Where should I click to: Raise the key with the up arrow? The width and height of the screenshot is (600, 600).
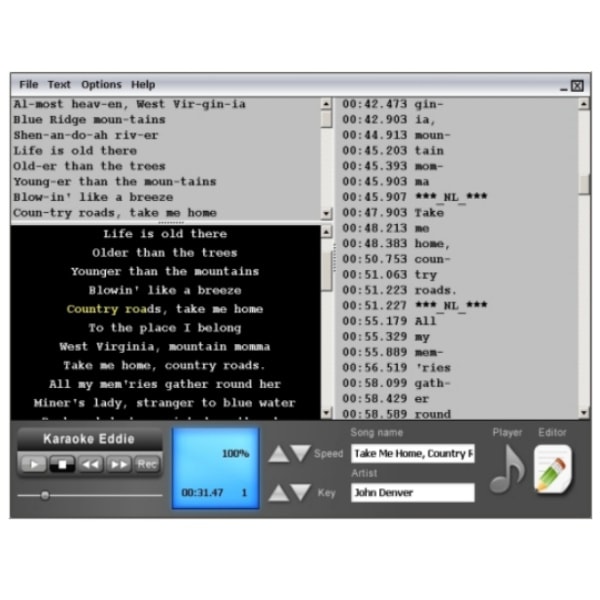[x=279, y=493]
